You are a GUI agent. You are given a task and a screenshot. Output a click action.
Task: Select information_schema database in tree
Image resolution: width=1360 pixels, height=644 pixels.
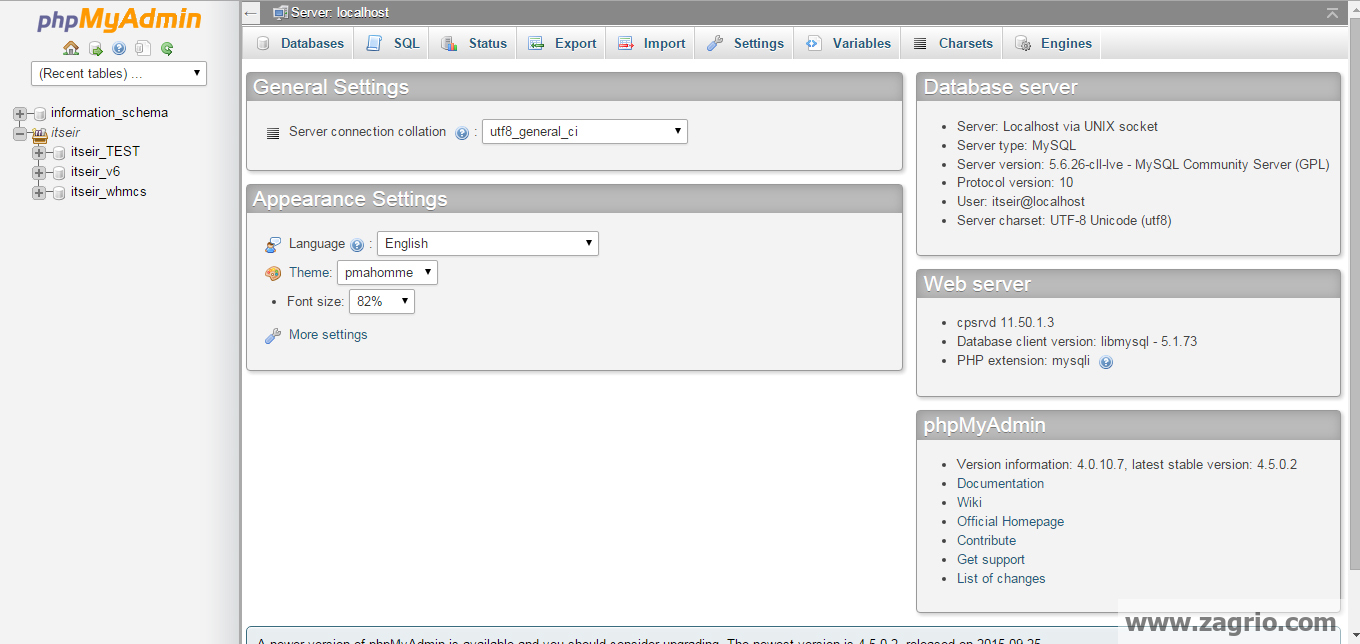109,113
